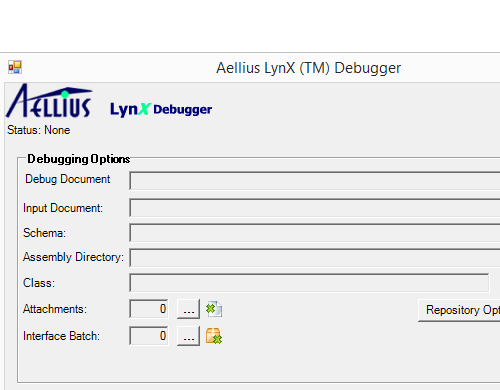The height and width of the screenshot is (390, 500).
Task: Clear attachments with the green X document icon
Action: (214, 309)
